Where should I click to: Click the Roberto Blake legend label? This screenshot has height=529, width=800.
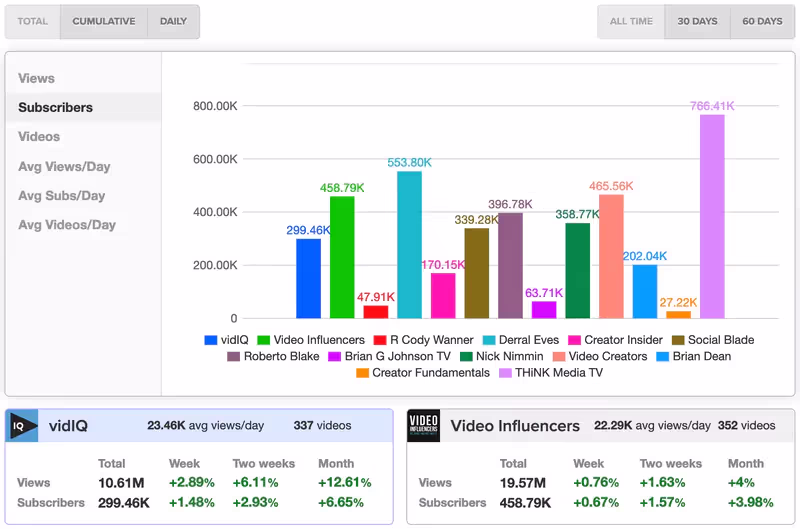tap(281, 356)
